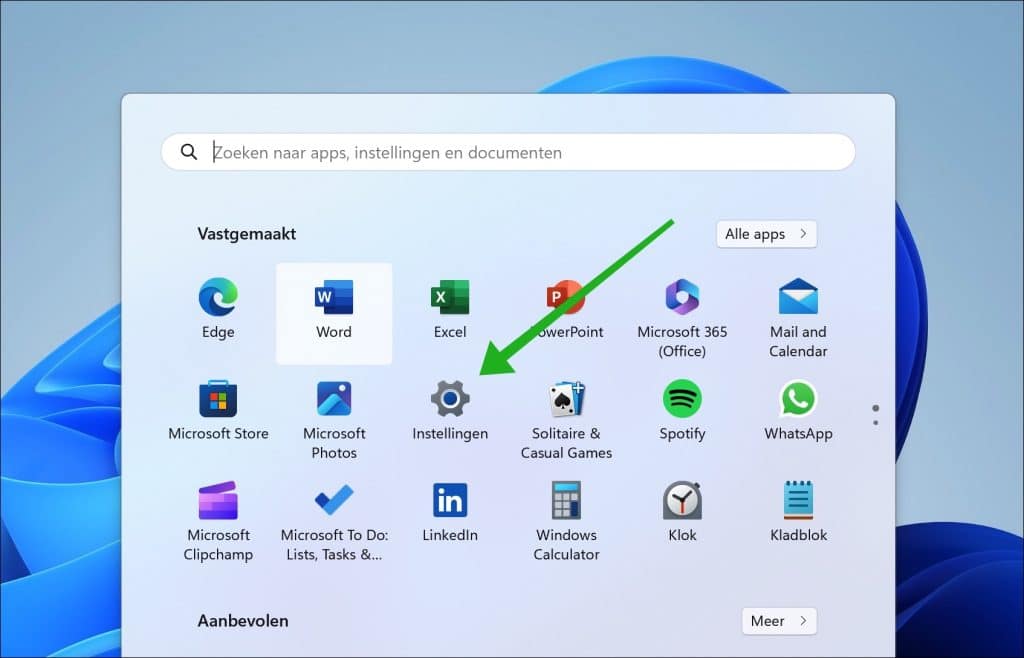Click the search magnifier icon
1024x658 pixels.
[189, 152]
